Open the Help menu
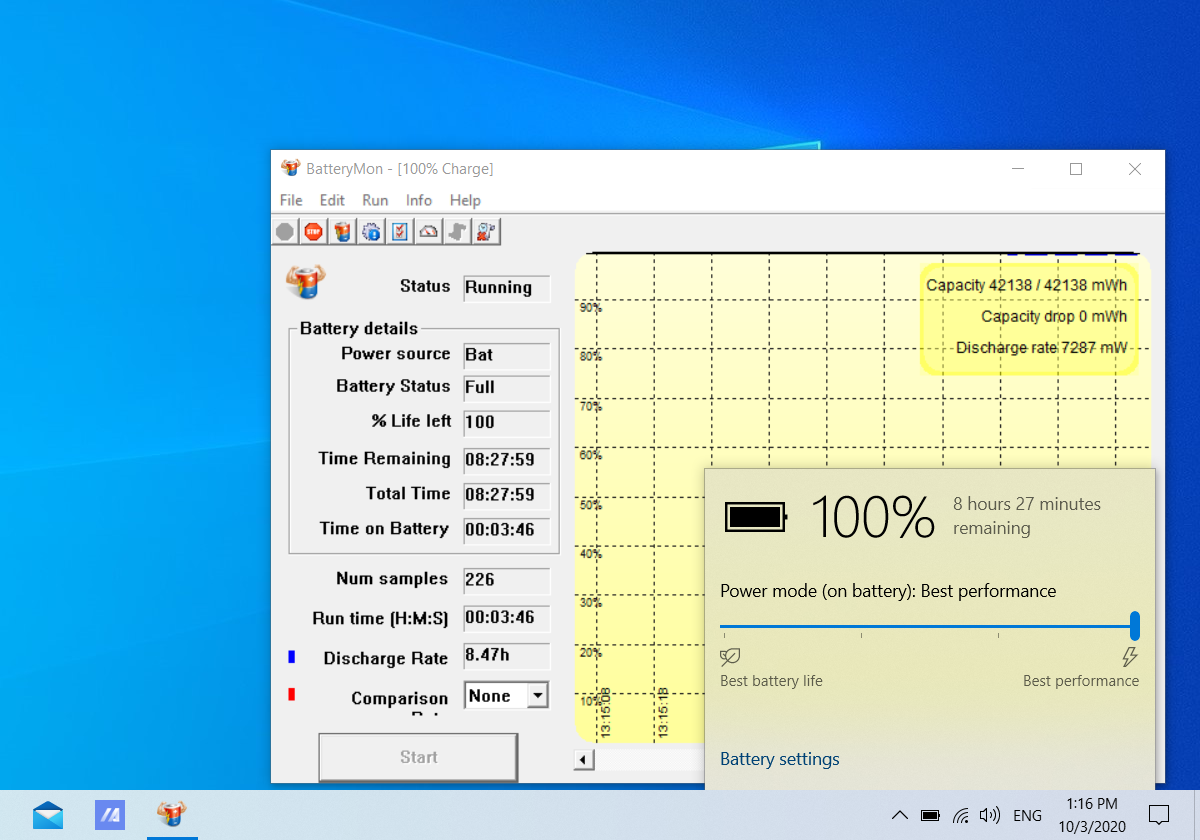 click(x=465, y=200)
